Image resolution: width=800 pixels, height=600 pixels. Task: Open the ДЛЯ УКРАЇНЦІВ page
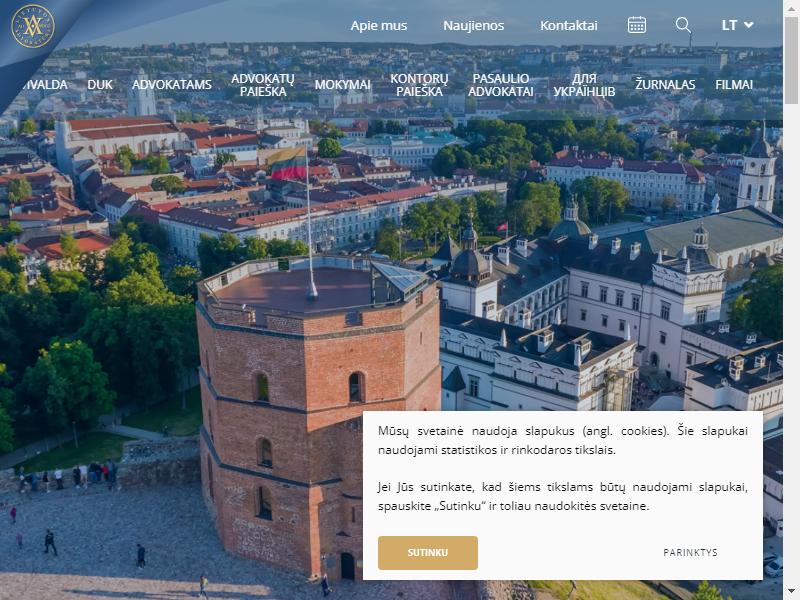(584, 85)
